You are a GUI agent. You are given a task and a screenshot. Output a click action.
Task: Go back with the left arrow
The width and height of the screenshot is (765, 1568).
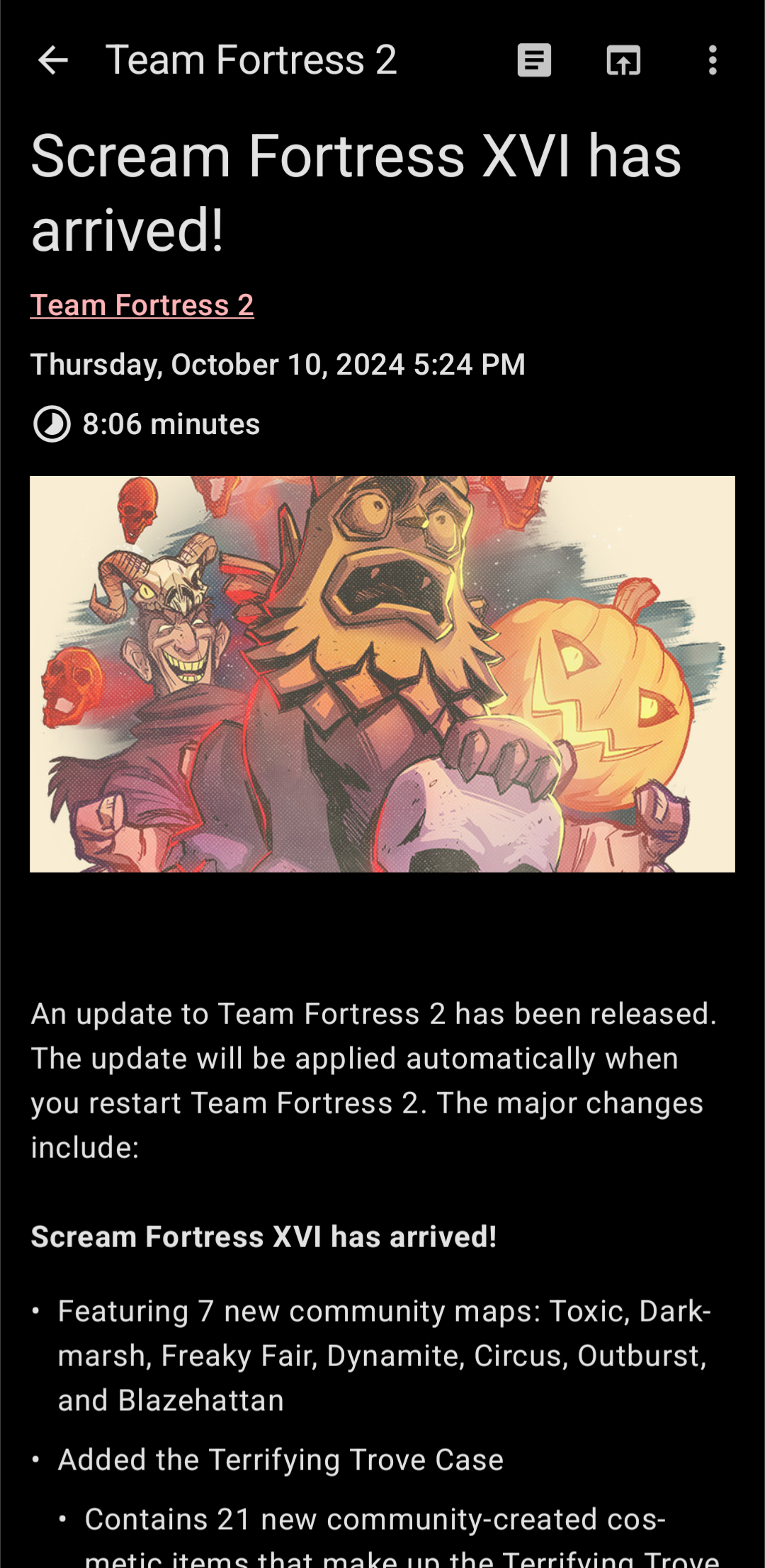pyautogui.click(x=52, y=60)
